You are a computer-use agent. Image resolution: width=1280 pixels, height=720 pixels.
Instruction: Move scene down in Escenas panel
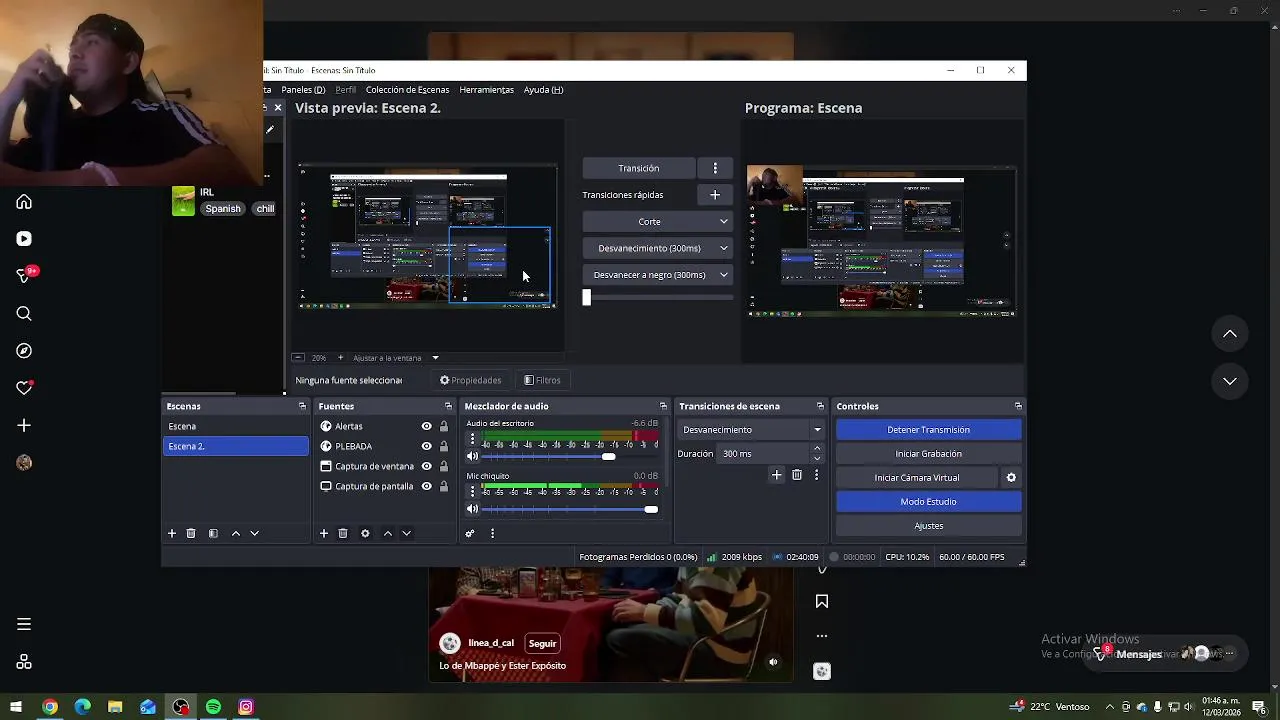254,534
